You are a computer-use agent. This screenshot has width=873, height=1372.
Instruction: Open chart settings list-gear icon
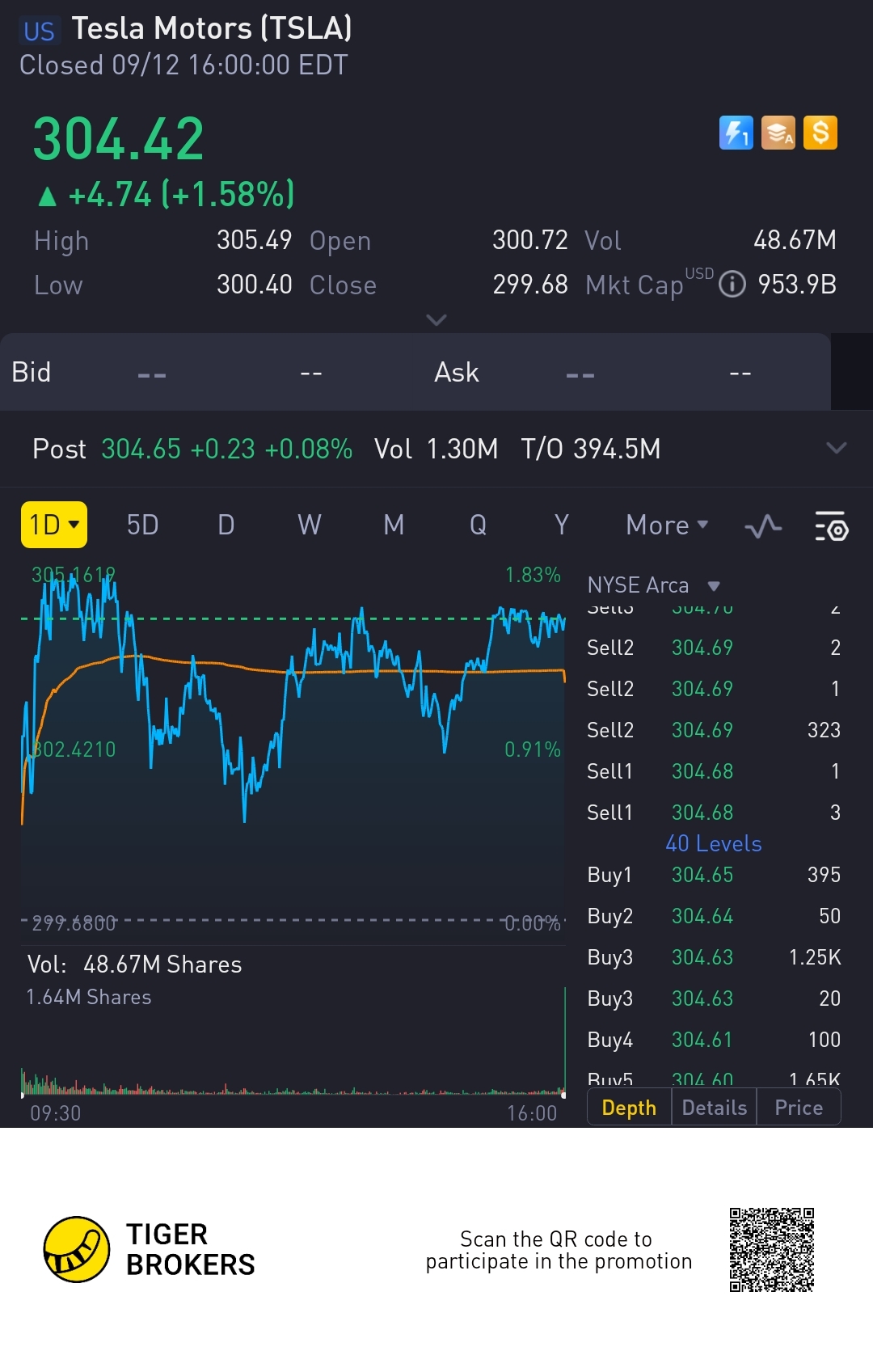(831, 526)
